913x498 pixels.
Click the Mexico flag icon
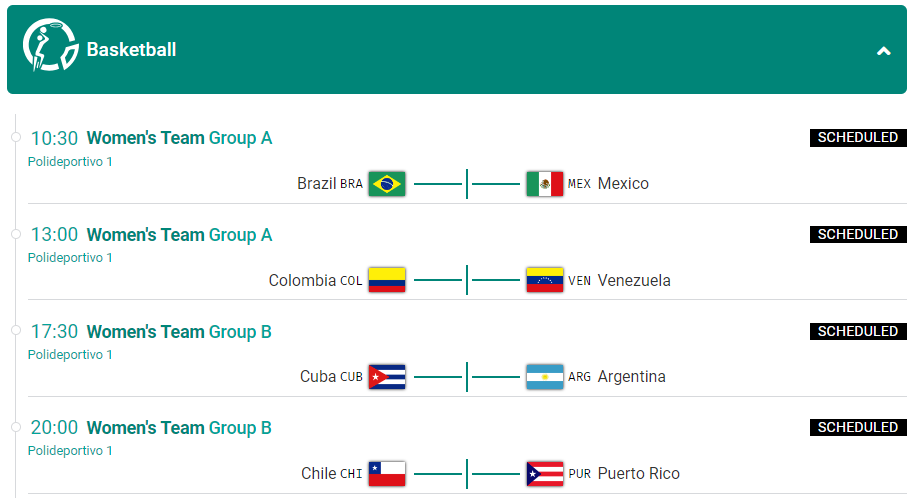[544, 184]
